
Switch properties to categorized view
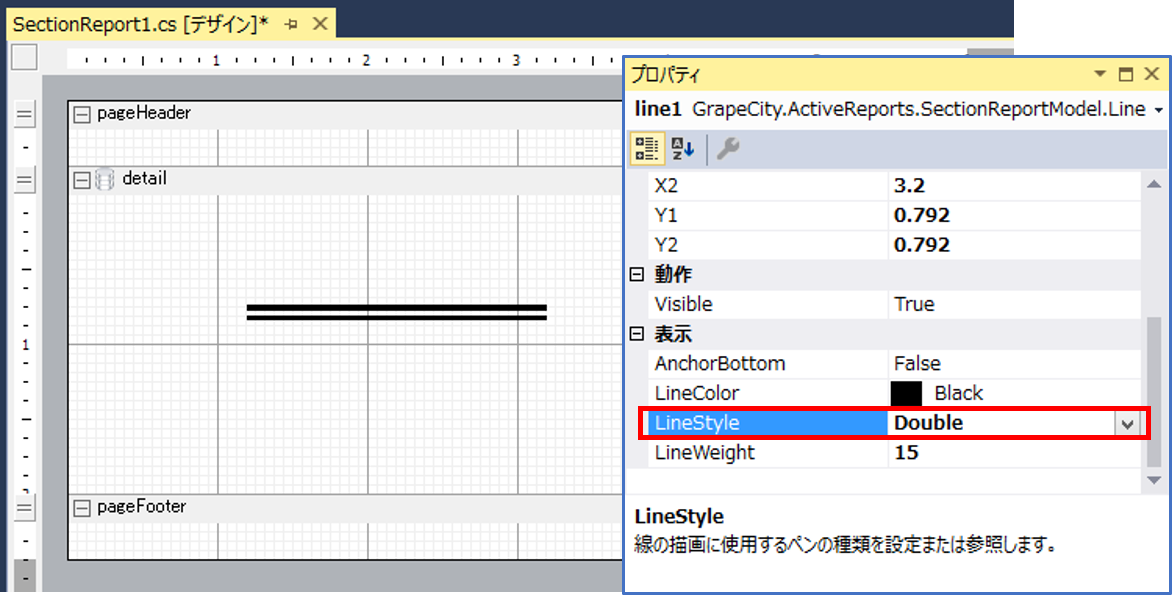(x=646, y=149)
